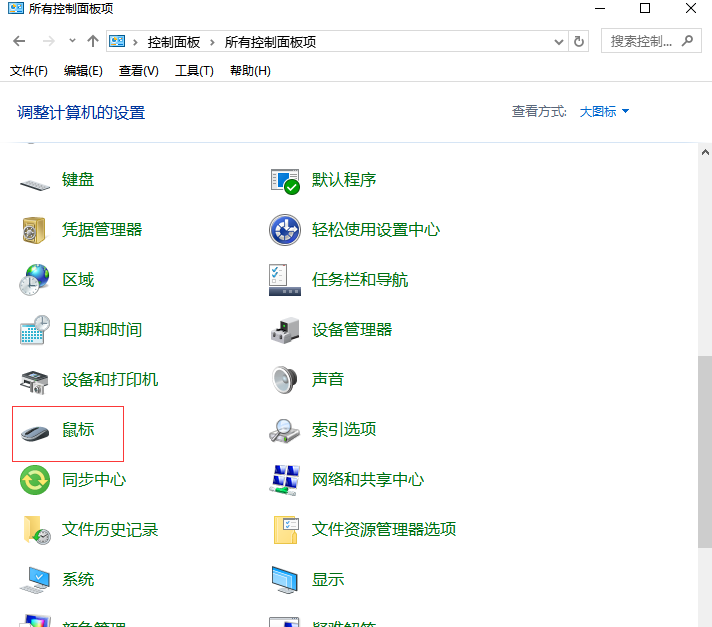Open the 默认程序 icon with green checkmark
This screenshot has height=627, width=712.
pos(285,182)
